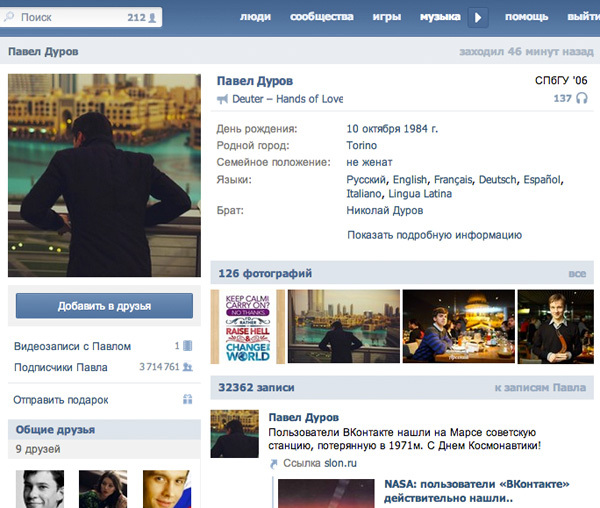
Task: Click the 9 друзей count
Action: [x=38, y=449]
